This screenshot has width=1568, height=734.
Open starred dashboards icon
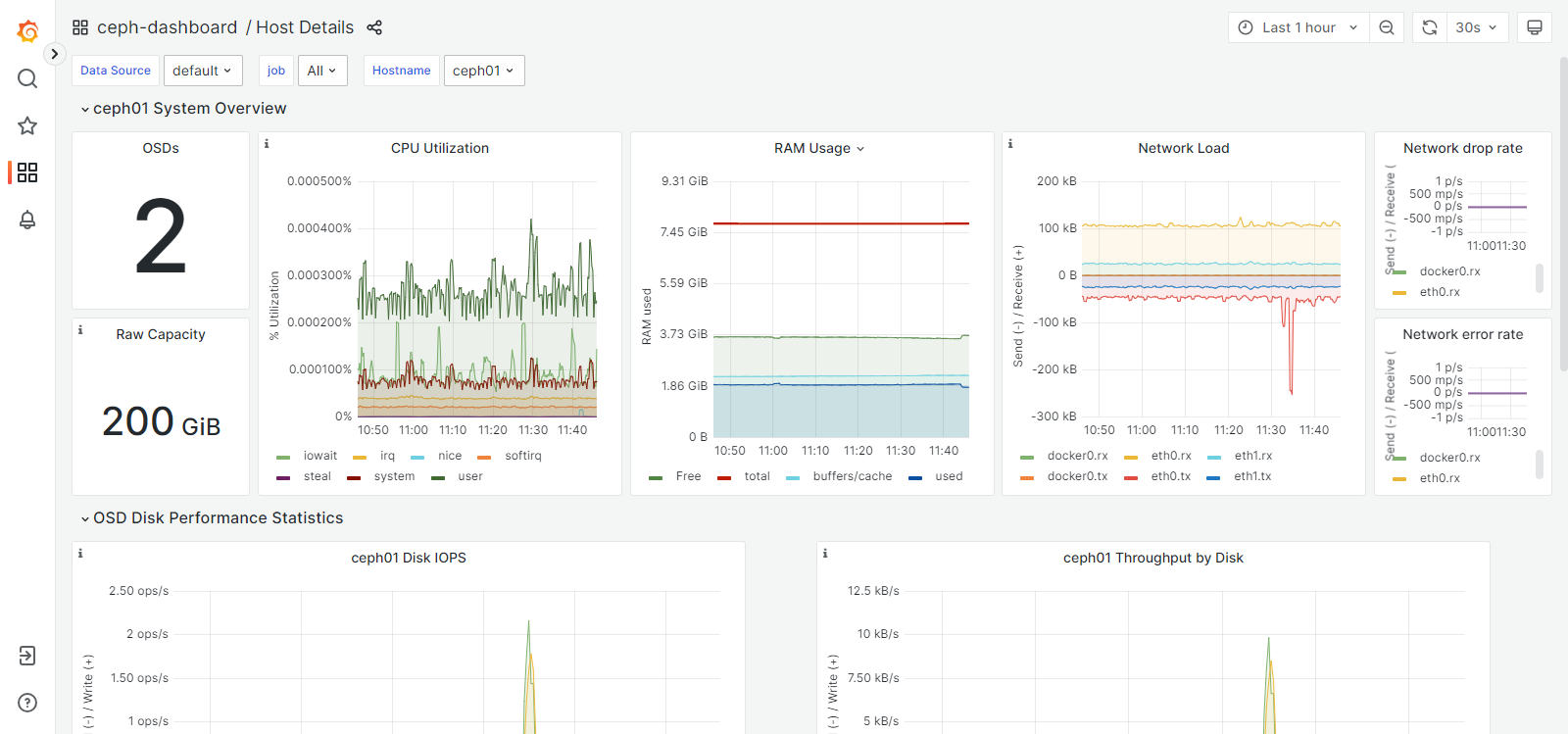click(x=27, y=125)
